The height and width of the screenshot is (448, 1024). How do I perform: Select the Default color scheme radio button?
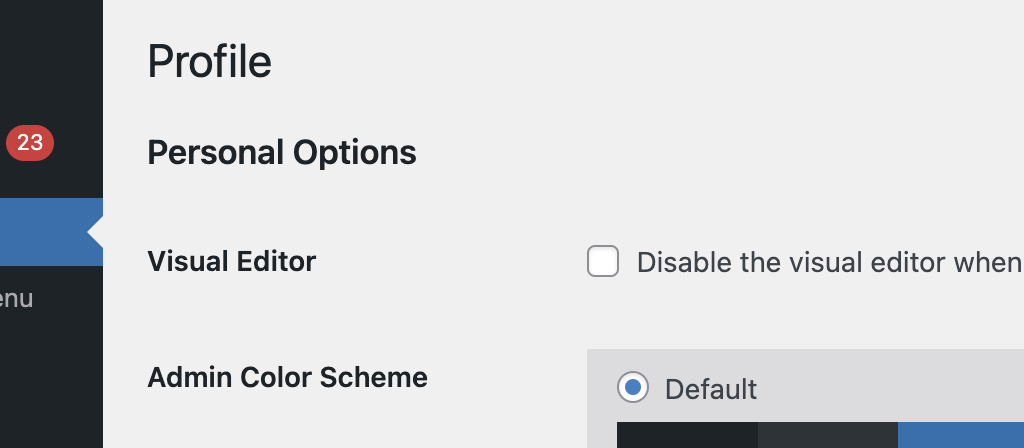pyautogui.click(x=633, y=387)
